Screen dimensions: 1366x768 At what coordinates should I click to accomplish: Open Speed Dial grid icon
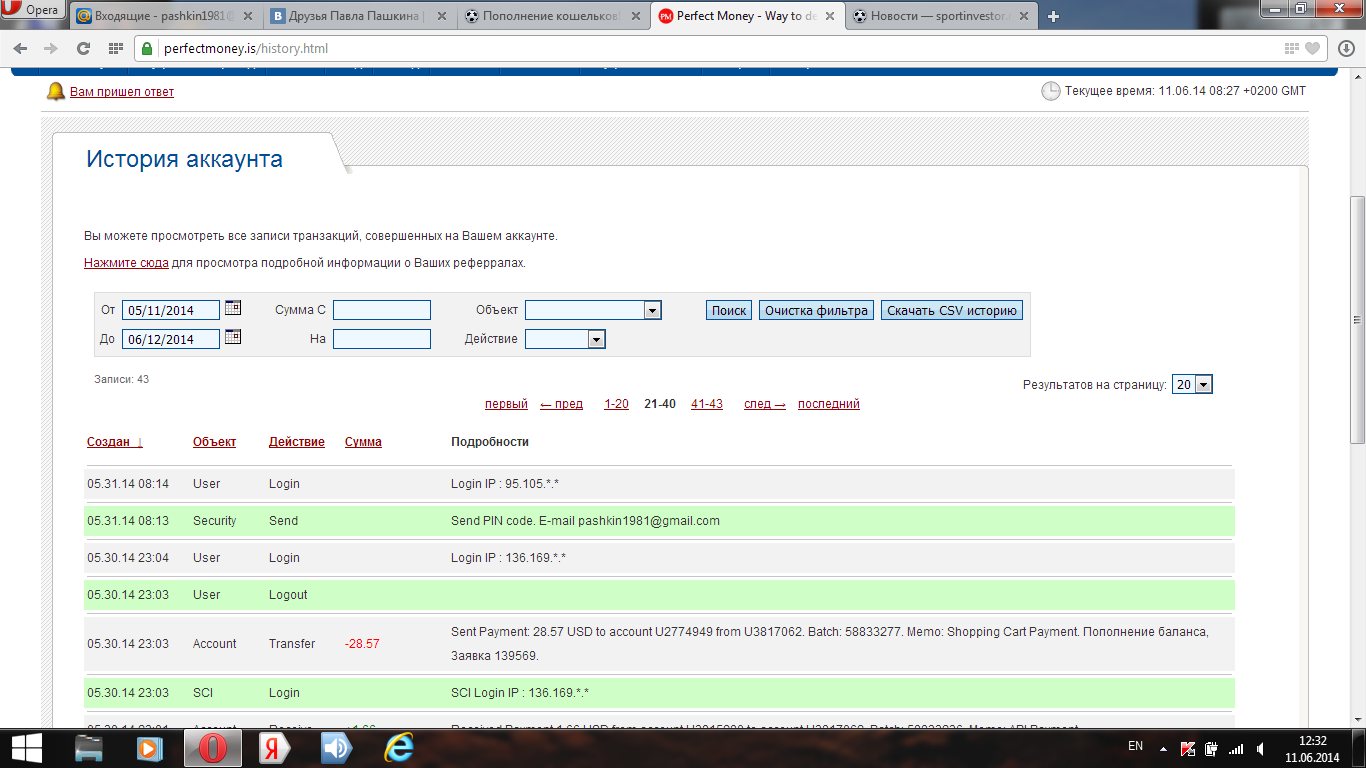tap(115, 48)
